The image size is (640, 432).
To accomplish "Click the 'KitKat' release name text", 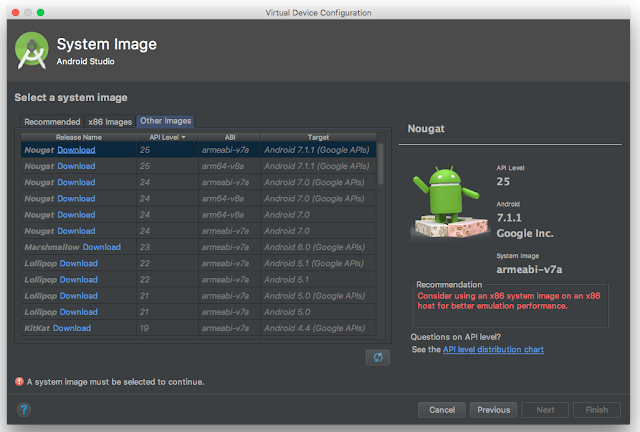I will click(37, 328).
